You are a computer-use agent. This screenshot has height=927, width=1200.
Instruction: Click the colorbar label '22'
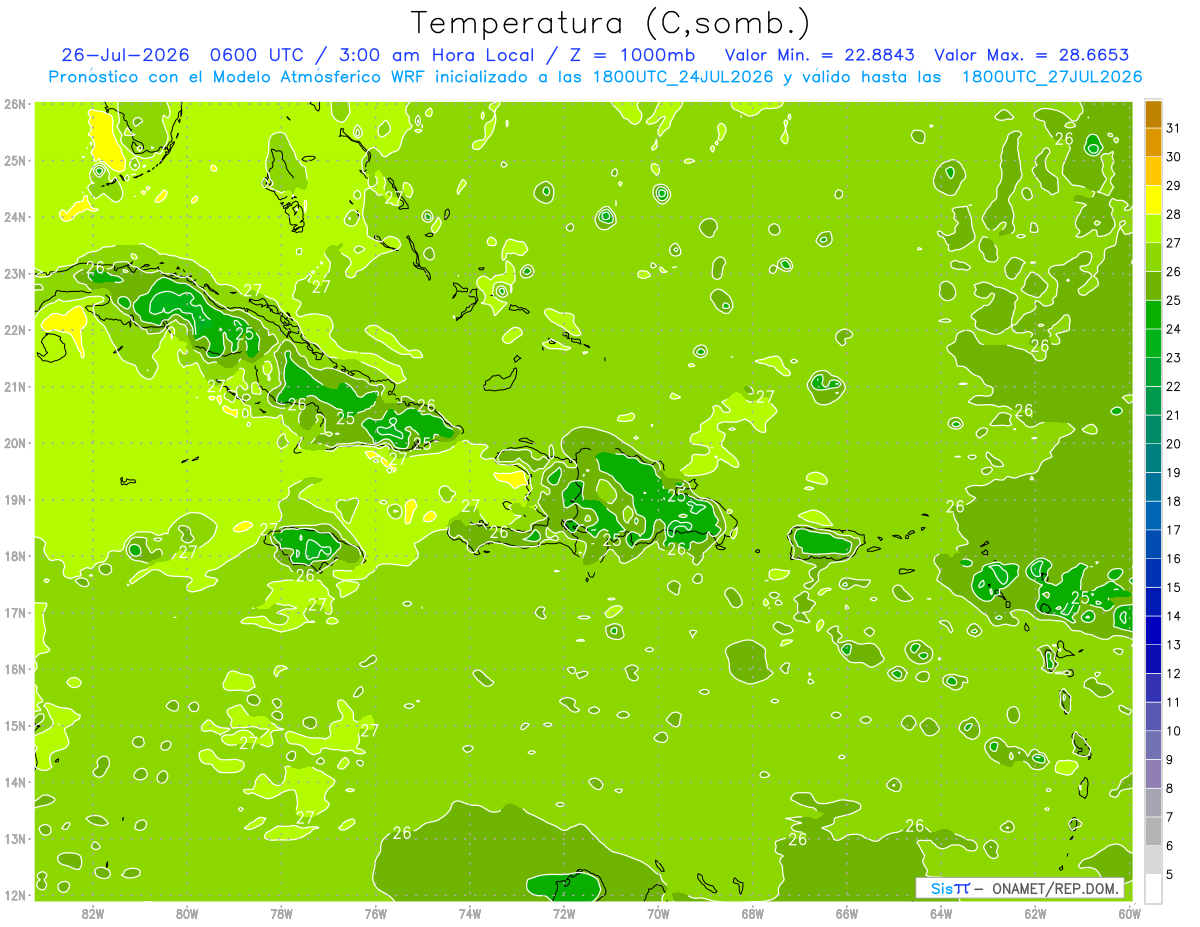(1174, 387)
